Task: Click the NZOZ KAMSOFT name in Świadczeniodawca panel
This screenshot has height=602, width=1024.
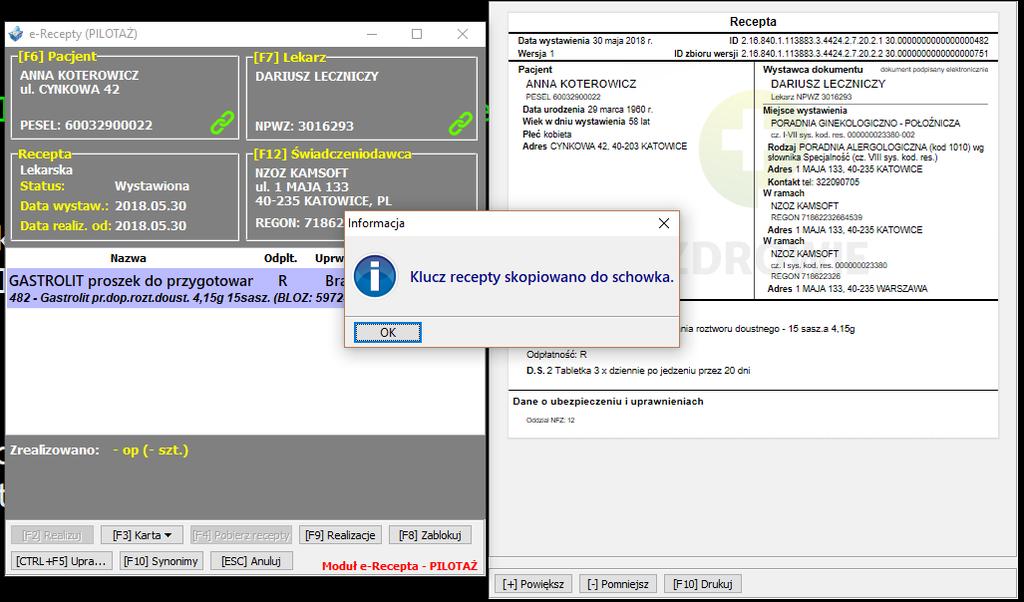Action: click(x=302, y=173)
